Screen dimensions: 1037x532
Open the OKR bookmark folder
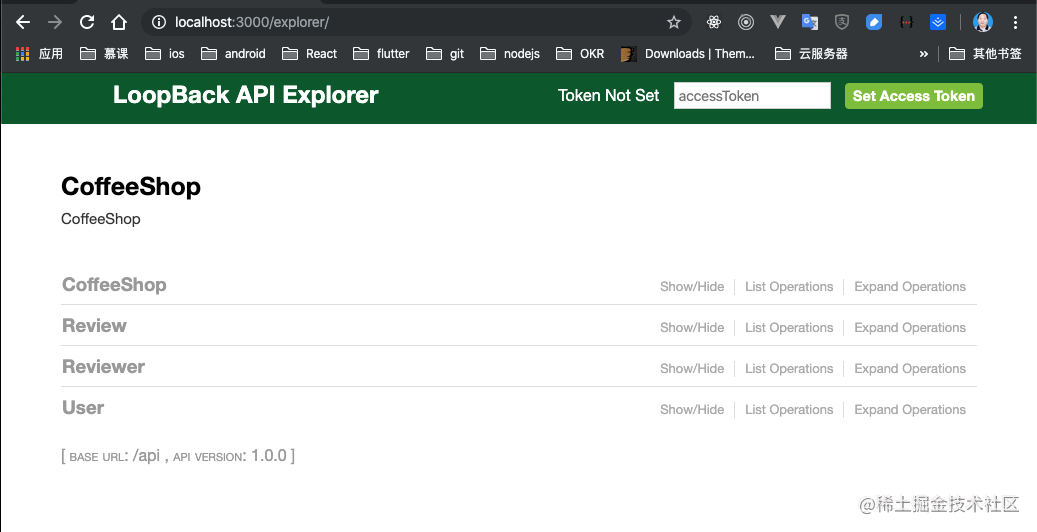(x=580, y=54)
